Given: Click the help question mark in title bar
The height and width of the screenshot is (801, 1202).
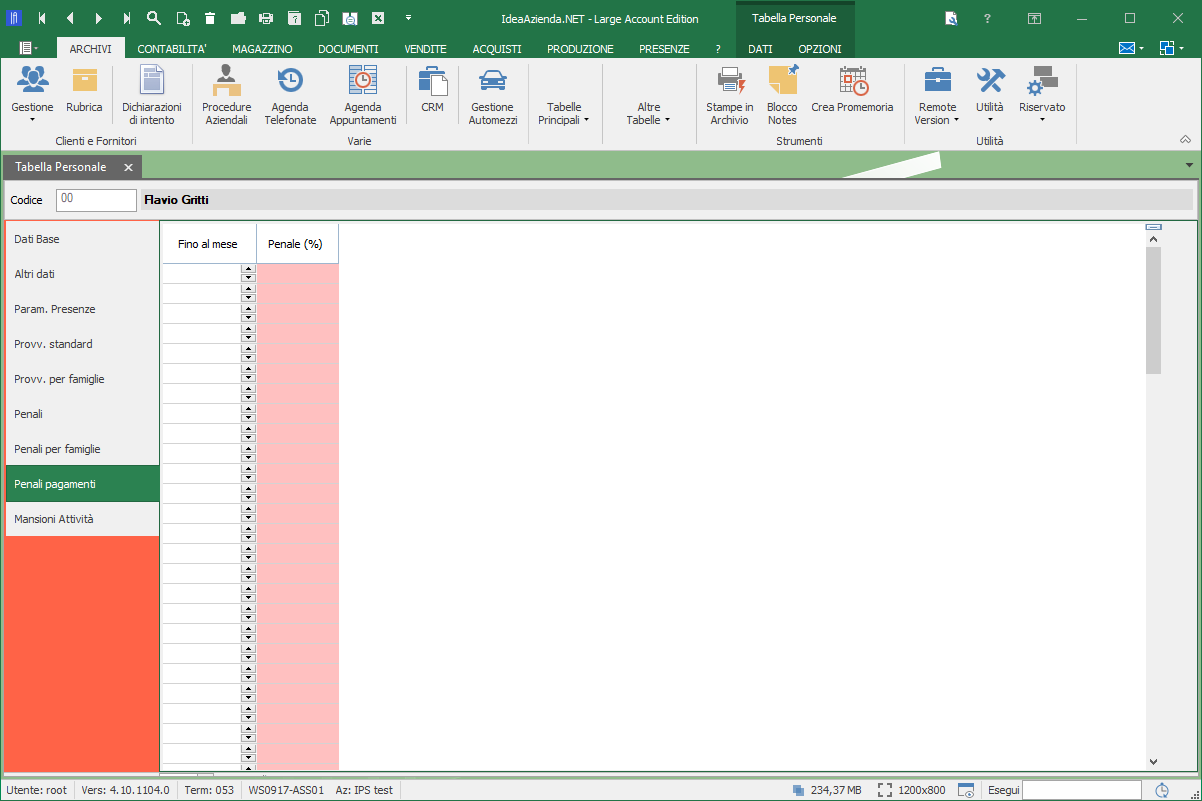Looking at the screenshot, I should point(987,18).
